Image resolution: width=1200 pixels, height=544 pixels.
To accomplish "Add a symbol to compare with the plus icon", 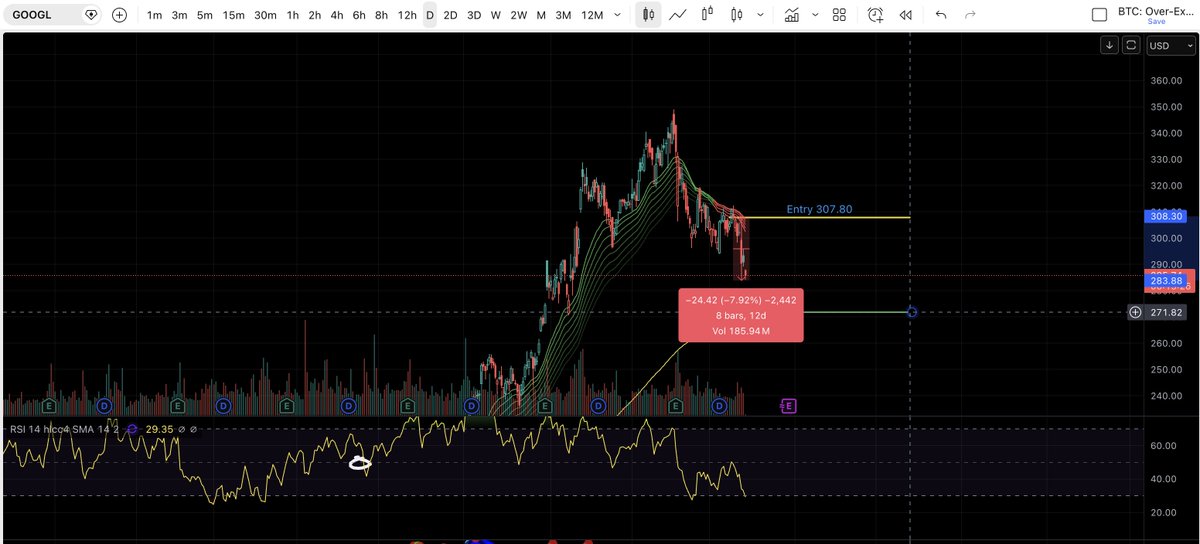I will point(120,15).
